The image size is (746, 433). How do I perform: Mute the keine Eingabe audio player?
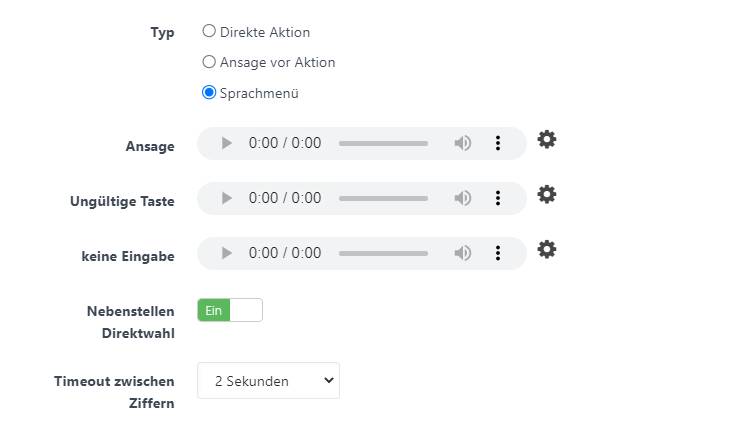coord(462,253)
